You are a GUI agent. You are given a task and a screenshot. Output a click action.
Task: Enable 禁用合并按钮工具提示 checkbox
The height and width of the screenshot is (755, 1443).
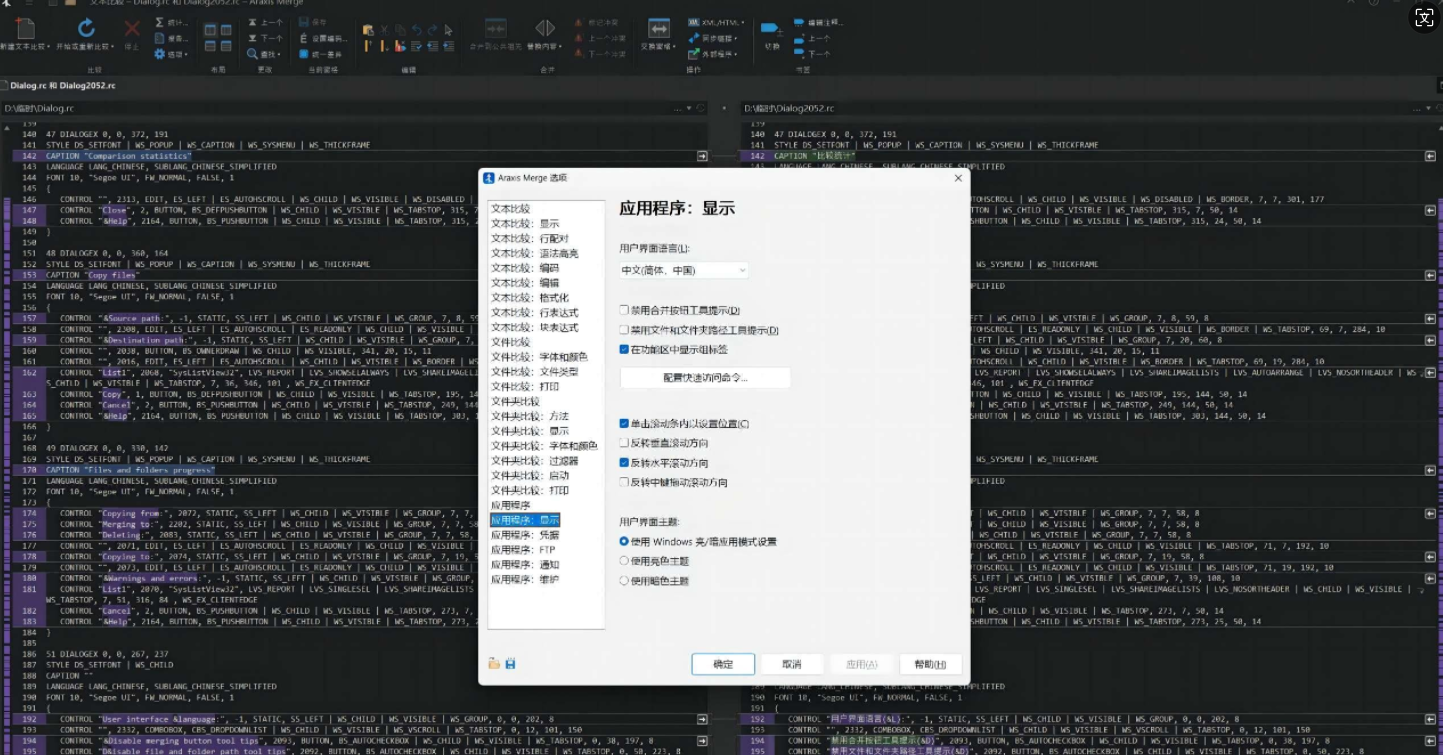(x=624, y=310)
